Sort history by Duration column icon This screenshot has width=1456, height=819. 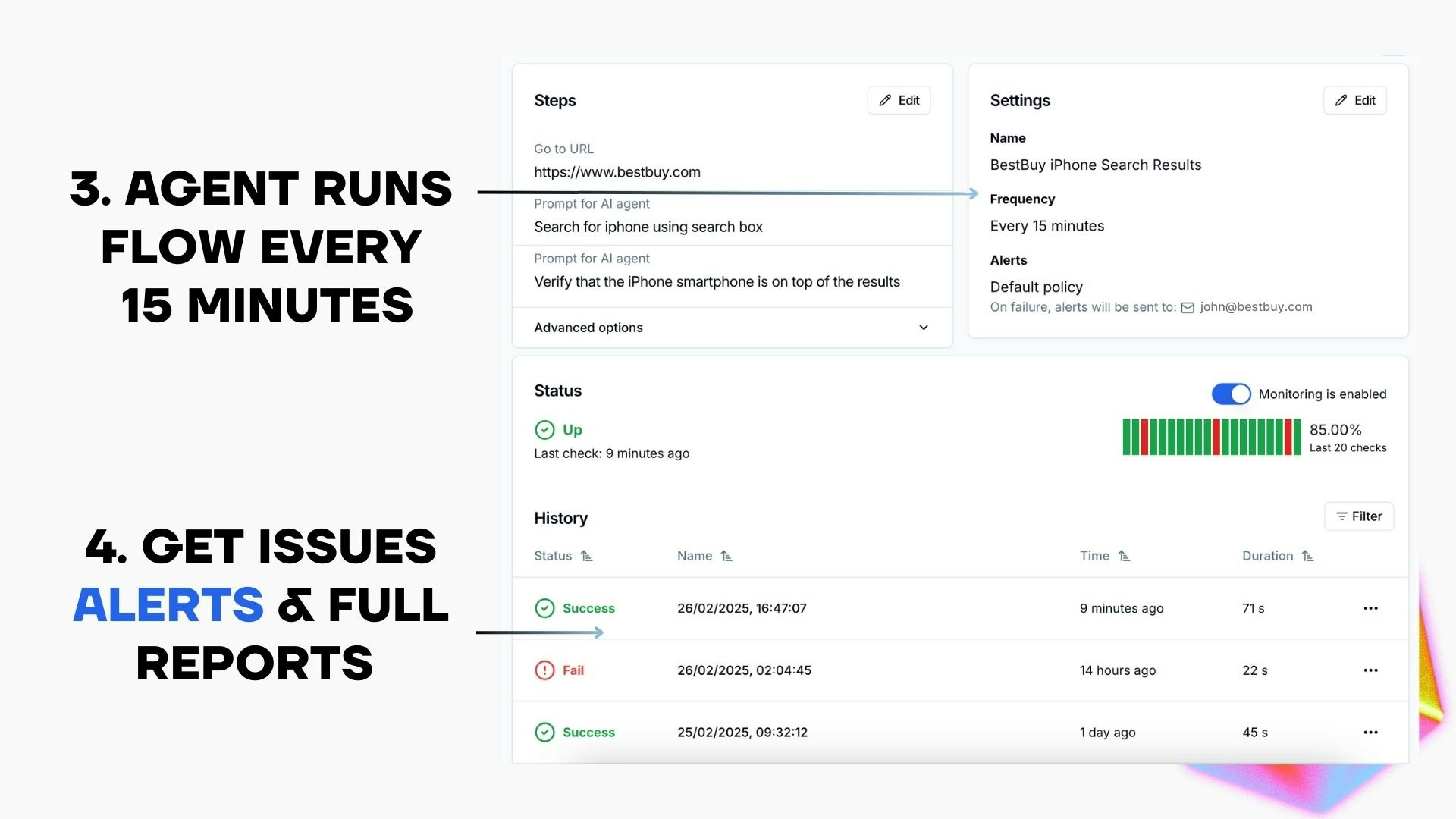[1307, 556]
